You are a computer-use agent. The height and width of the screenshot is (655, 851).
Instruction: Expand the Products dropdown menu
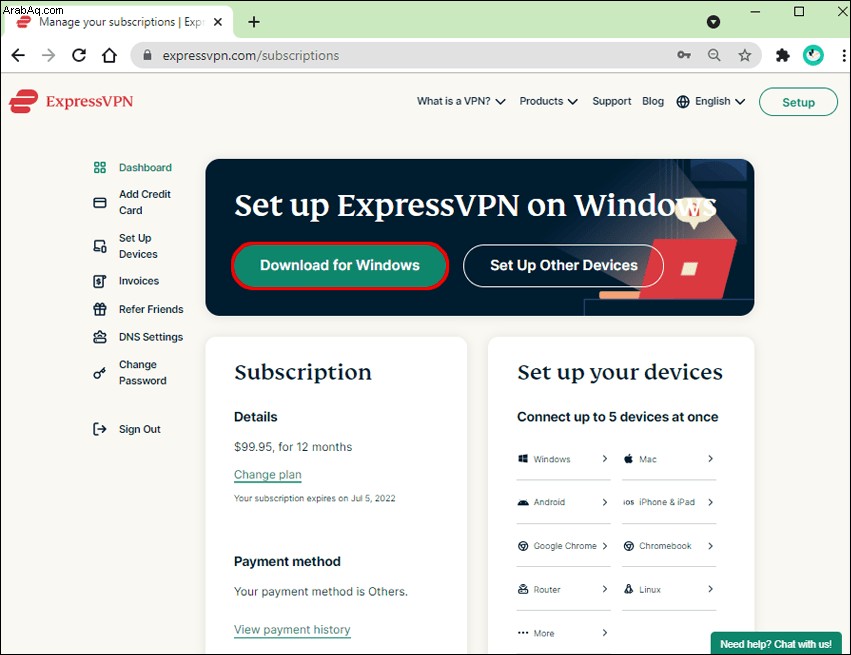tap(549, 101)
